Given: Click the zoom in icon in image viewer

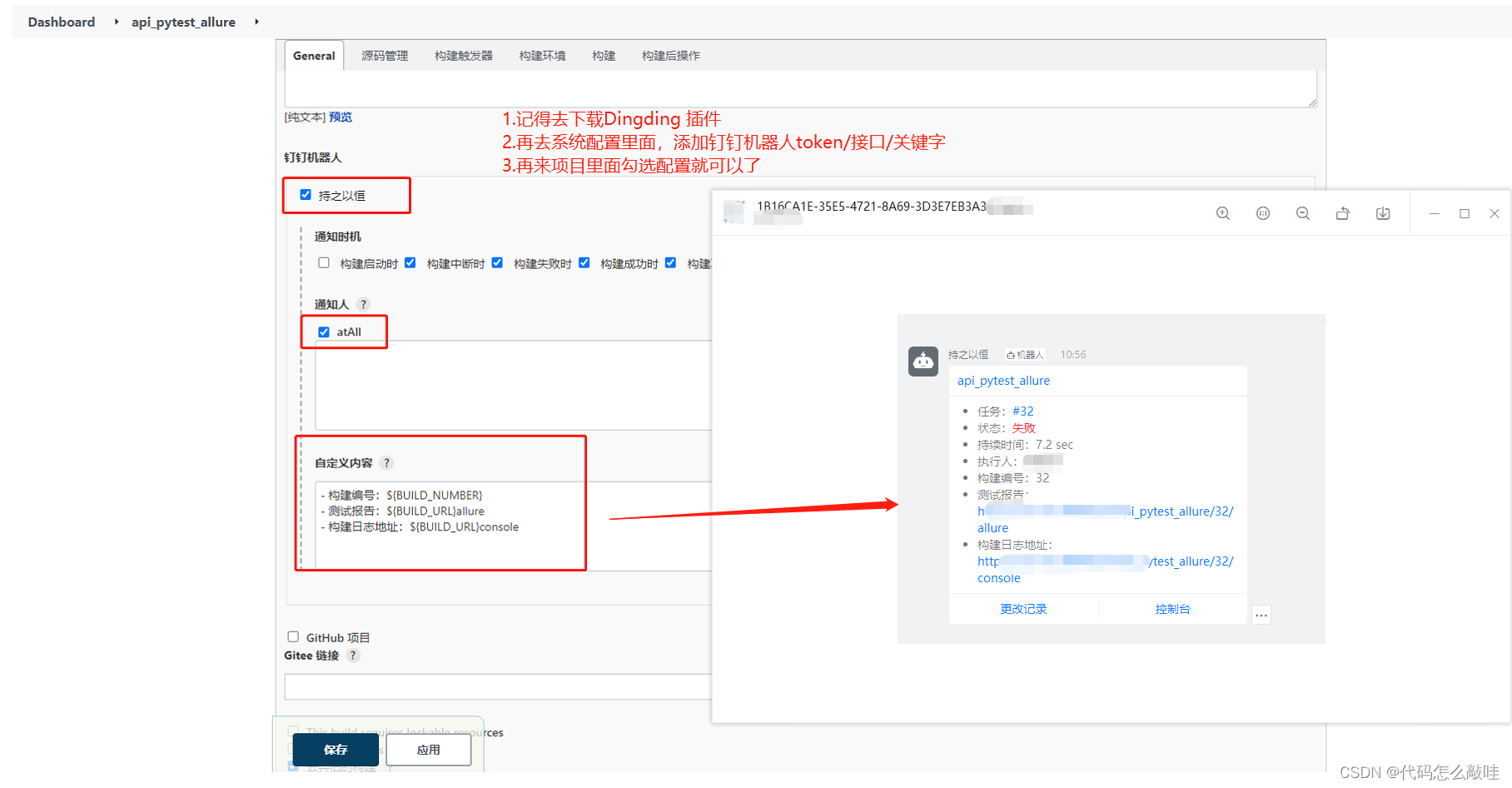Looking at the screenshot, I should pos(1223,213).
